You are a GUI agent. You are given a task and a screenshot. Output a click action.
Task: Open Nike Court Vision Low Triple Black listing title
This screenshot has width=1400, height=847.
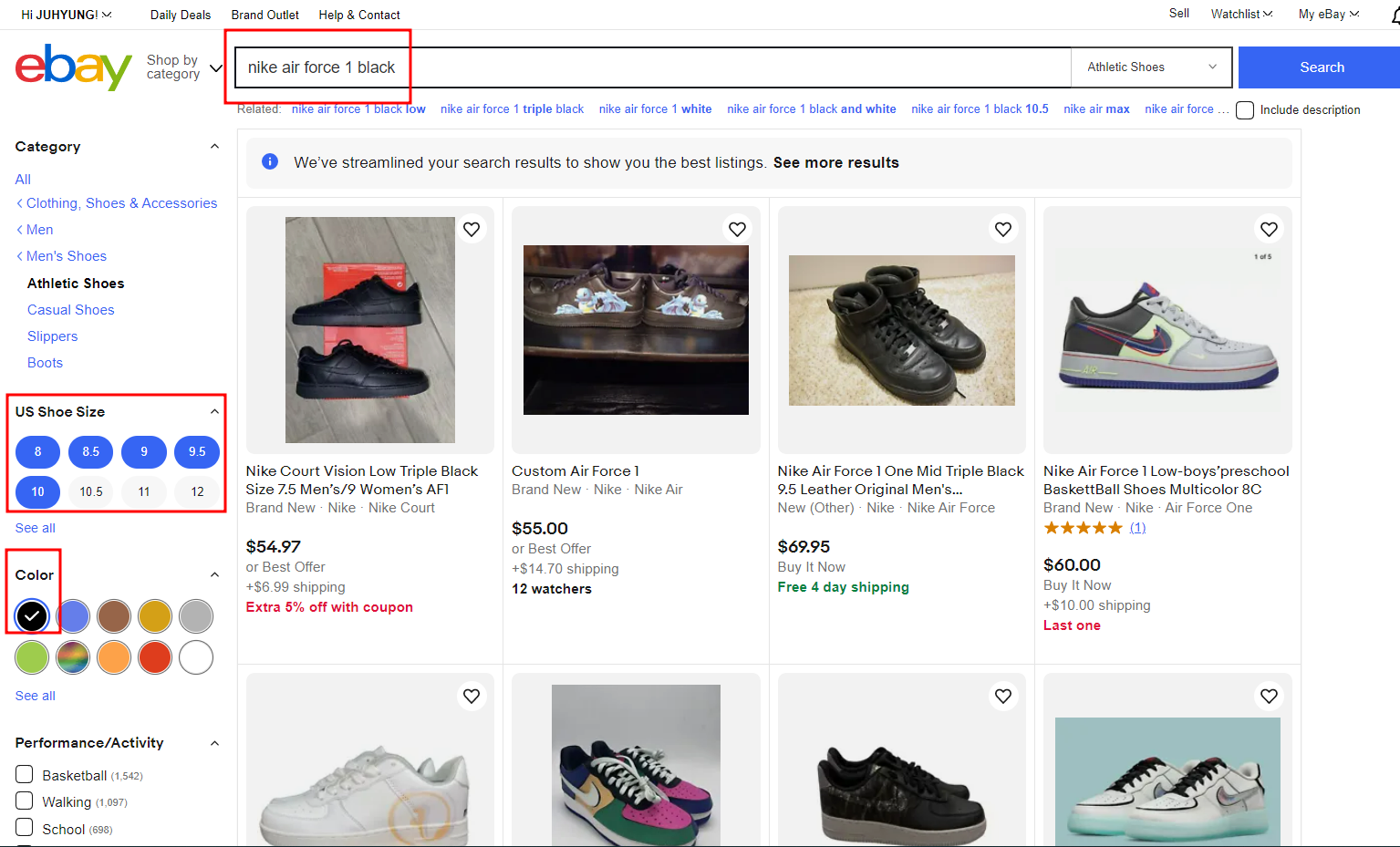[362, 480]
